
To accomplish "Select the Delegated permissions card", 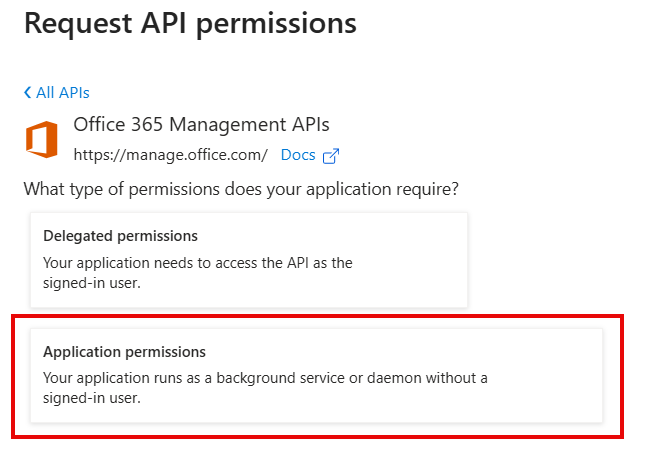I will pos(248,259).
